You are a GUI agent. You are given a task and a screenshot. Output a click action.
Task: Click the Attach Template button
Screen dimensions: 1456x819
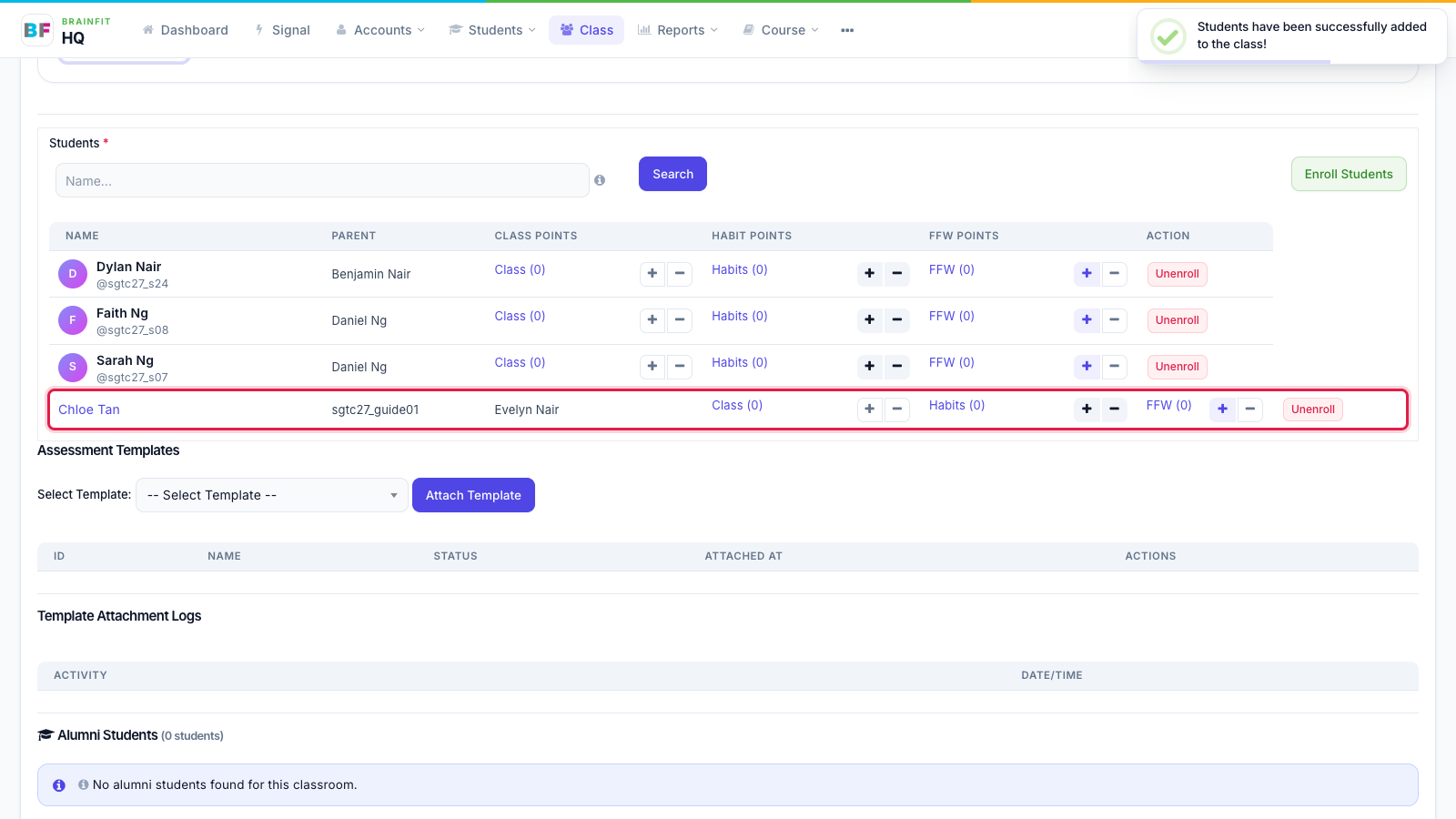click(x=473, y=495)
